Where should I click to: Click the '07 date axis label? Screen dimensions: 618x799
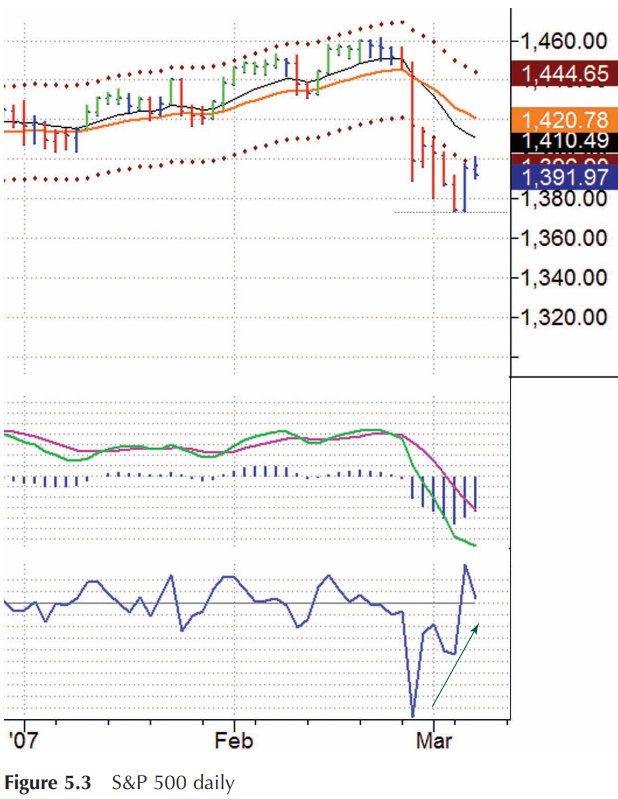[x=23, y=739]
